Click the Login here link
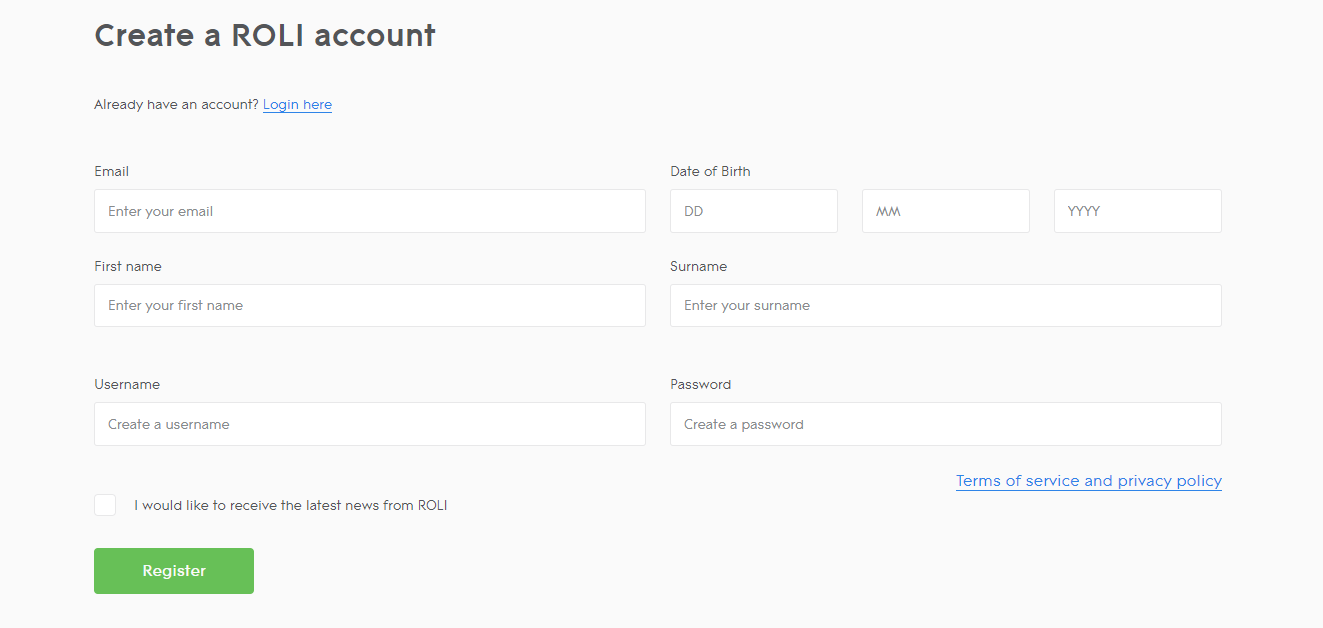This screenshot has width=1323, height=628. [x=297, y=105]
